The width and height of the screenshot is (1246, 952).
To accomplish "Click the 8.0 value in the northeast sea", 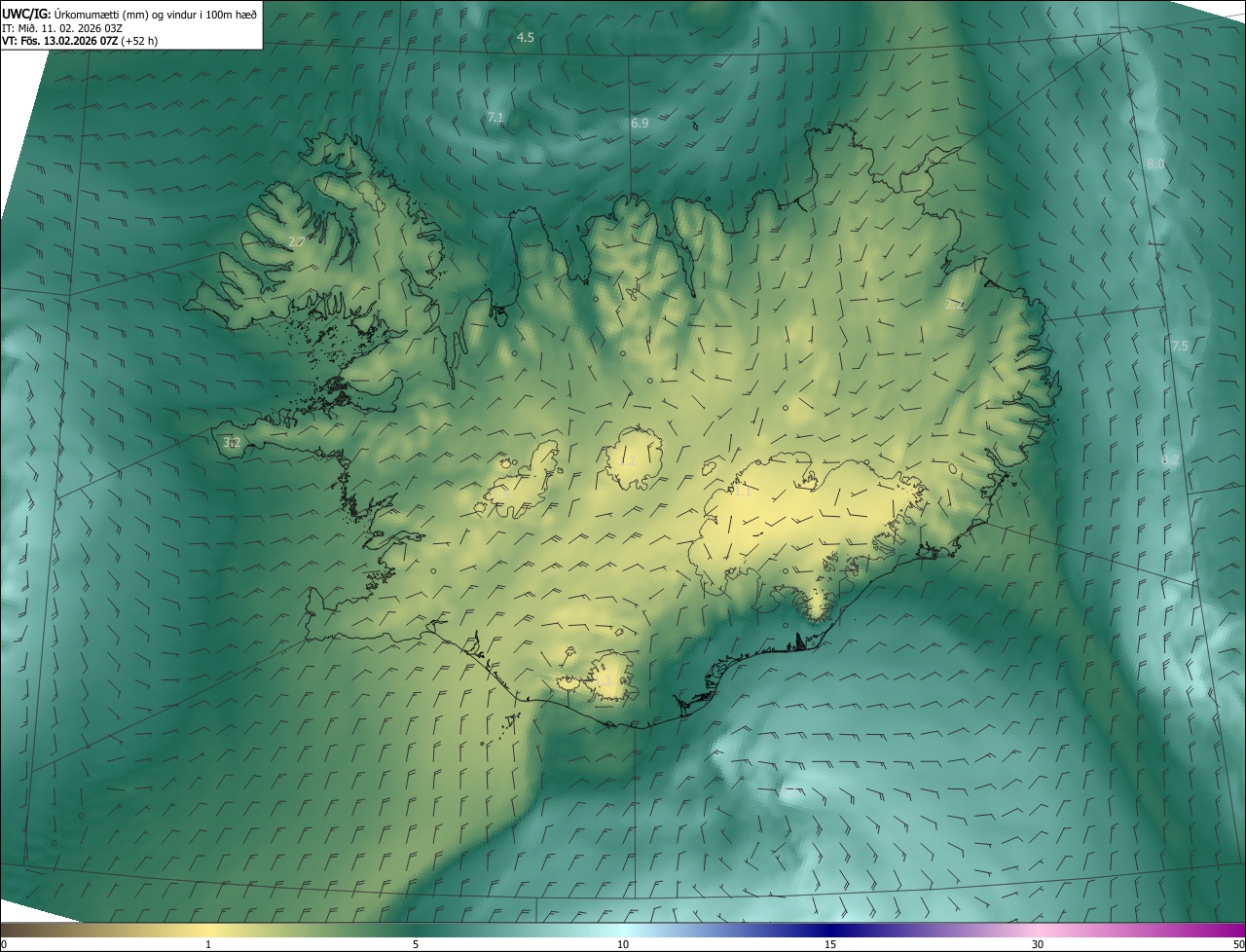I will [x=1155, y=165].
